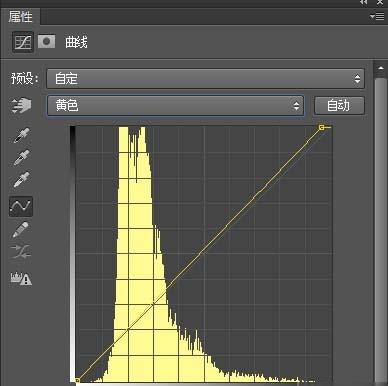The image size is (388, 386).
Task: Click the smooth curve values icon
Action: tap(21, 252)
